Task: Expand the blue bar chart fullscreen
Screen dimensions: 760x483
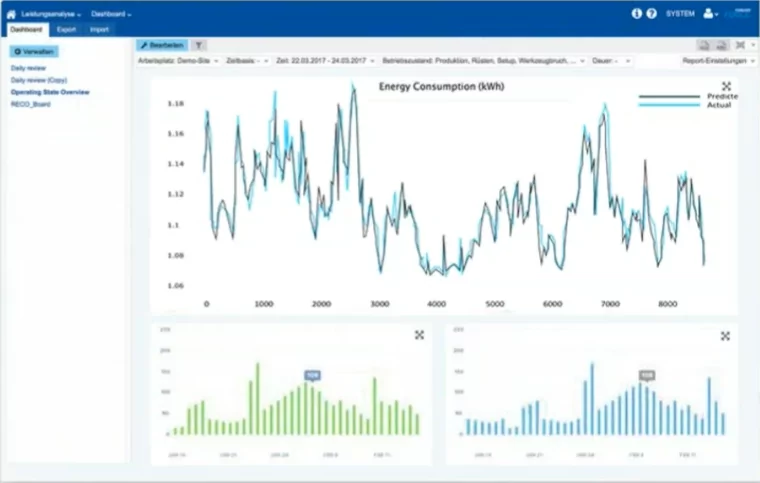Action: [x=726, y=335]
